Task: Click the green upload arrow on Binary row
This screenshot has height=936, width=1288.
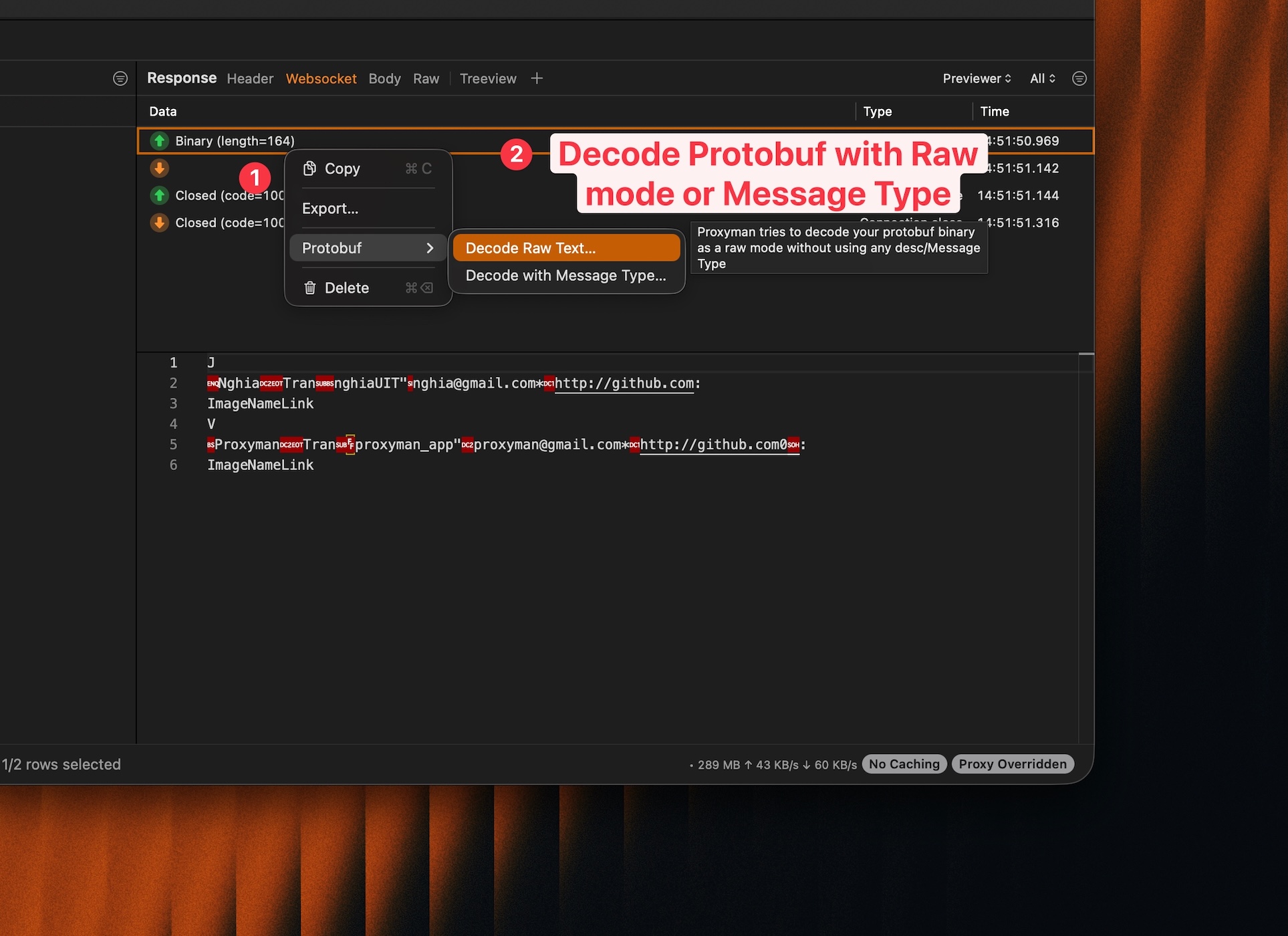Action: tap(159, 141)
